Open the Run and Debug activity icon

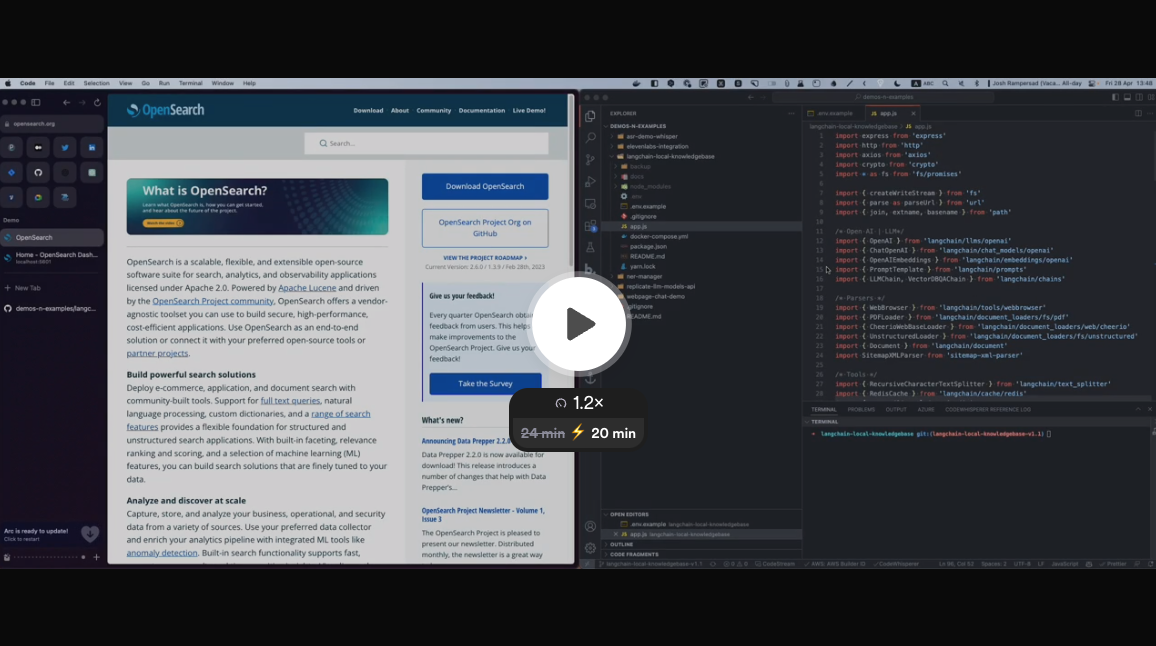591,181
